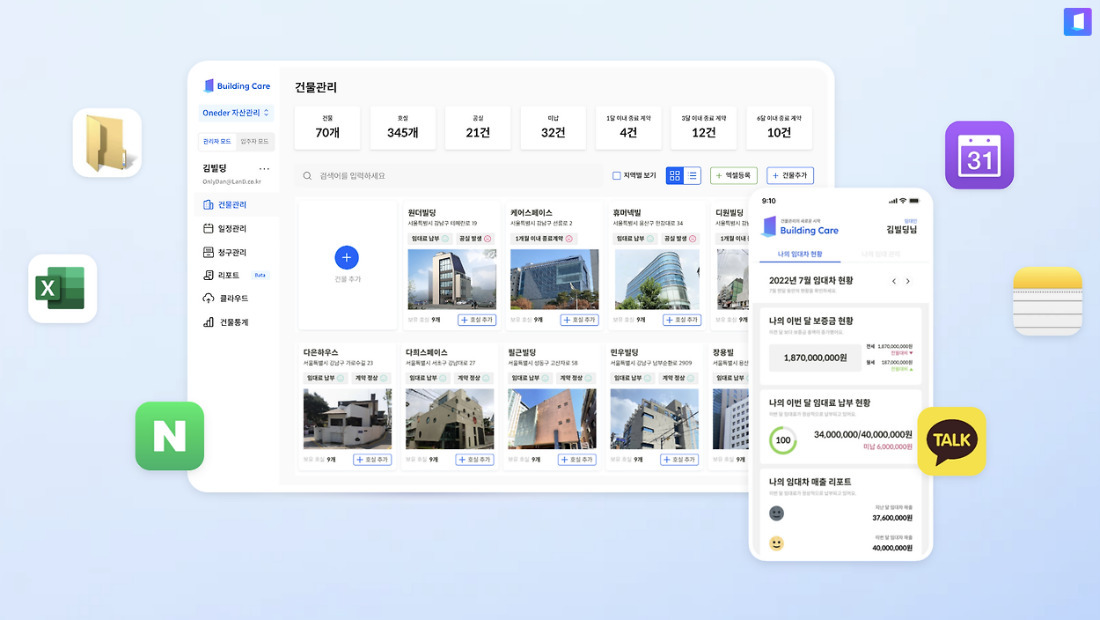Click the 엑셀등록 button

coord(733,175)
